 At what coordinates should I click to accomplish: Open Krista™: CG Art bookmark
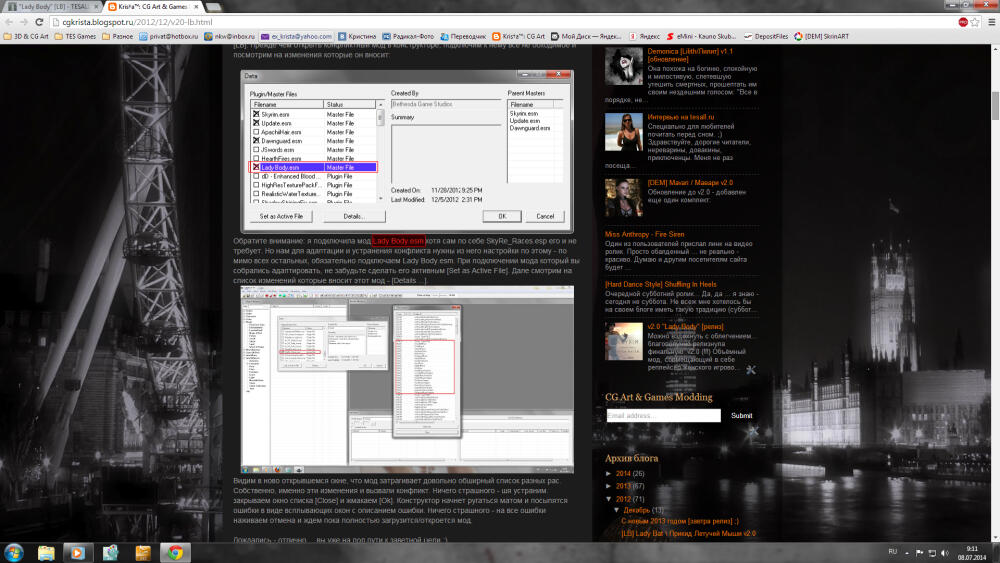point(518,36)
